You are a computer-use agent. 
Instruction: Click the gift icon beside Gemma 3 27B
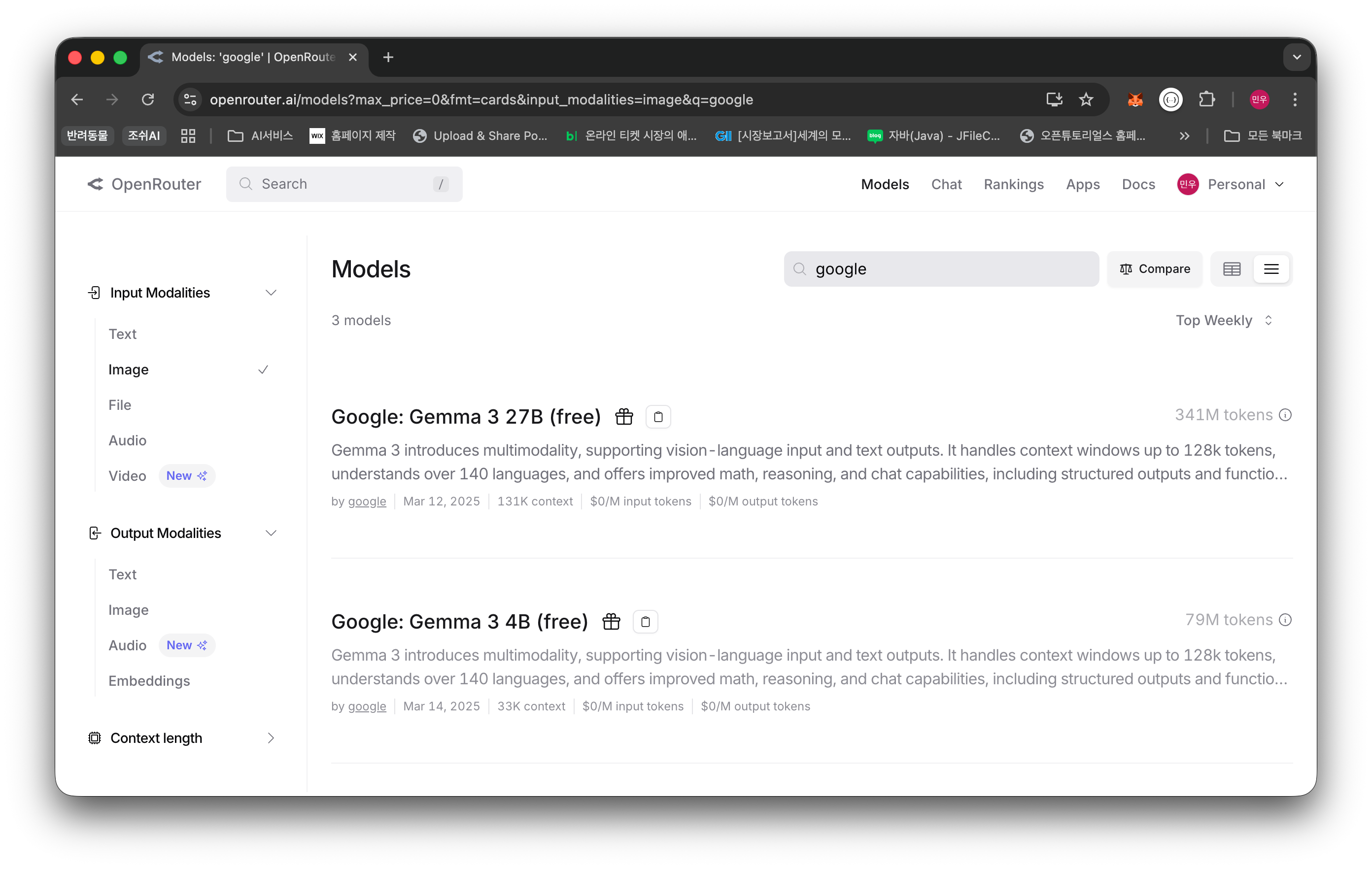(x=624, y=417)
